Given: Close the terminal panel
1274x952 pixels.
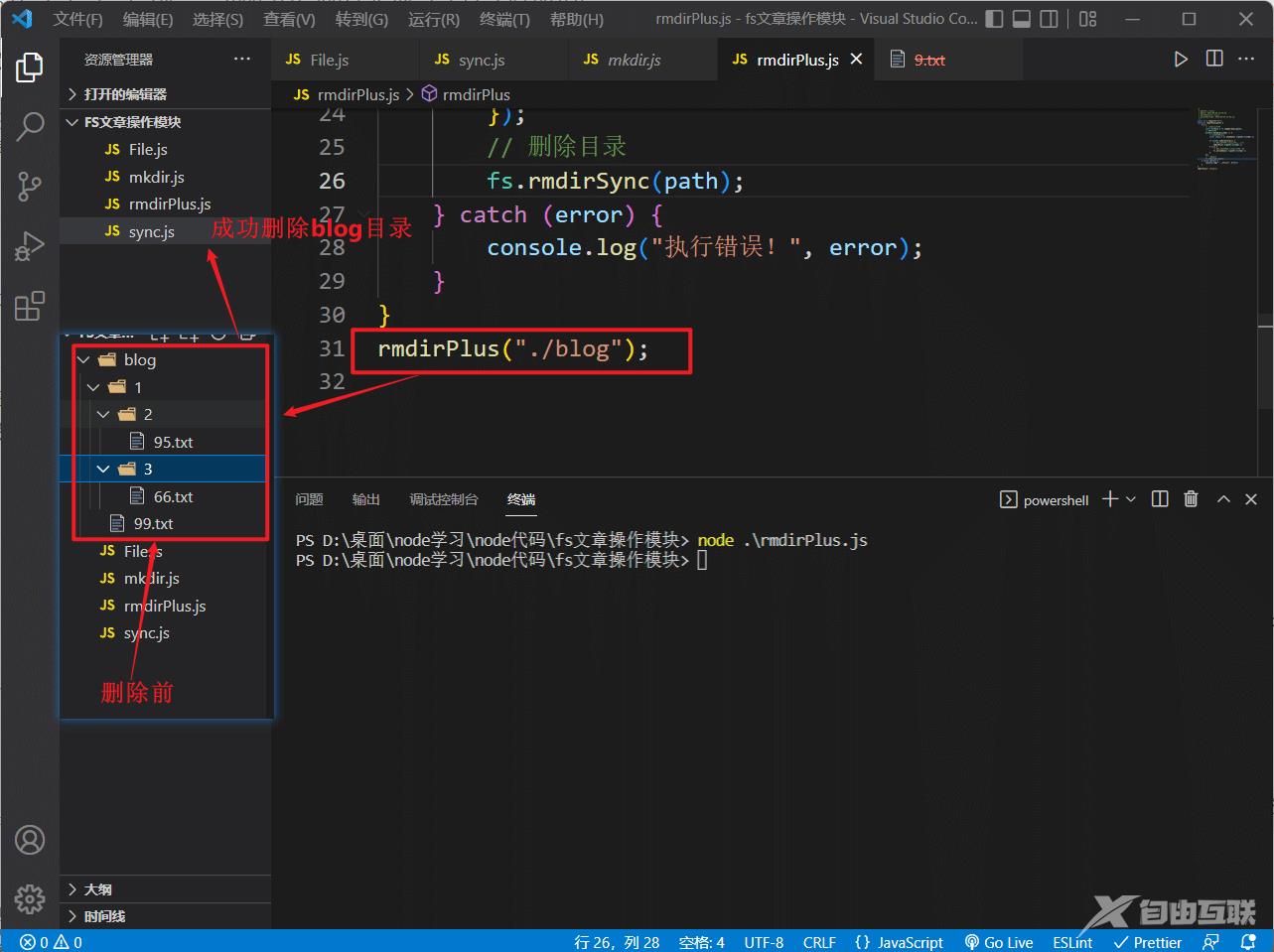Looking at the screenshot, I should pos(1251,499).
